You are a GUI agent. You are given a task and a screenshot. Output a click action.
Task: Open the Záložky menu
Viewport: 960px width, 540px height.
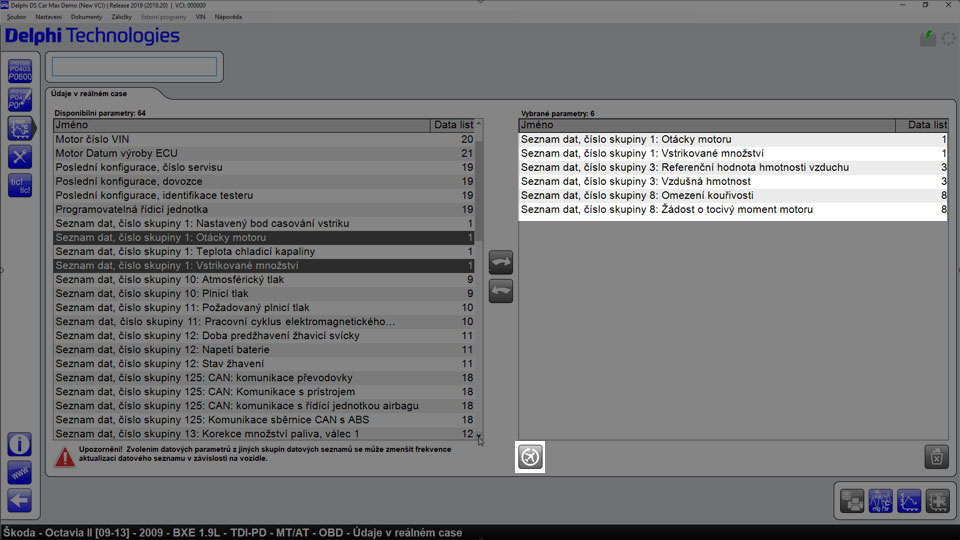tap(121, 17)
